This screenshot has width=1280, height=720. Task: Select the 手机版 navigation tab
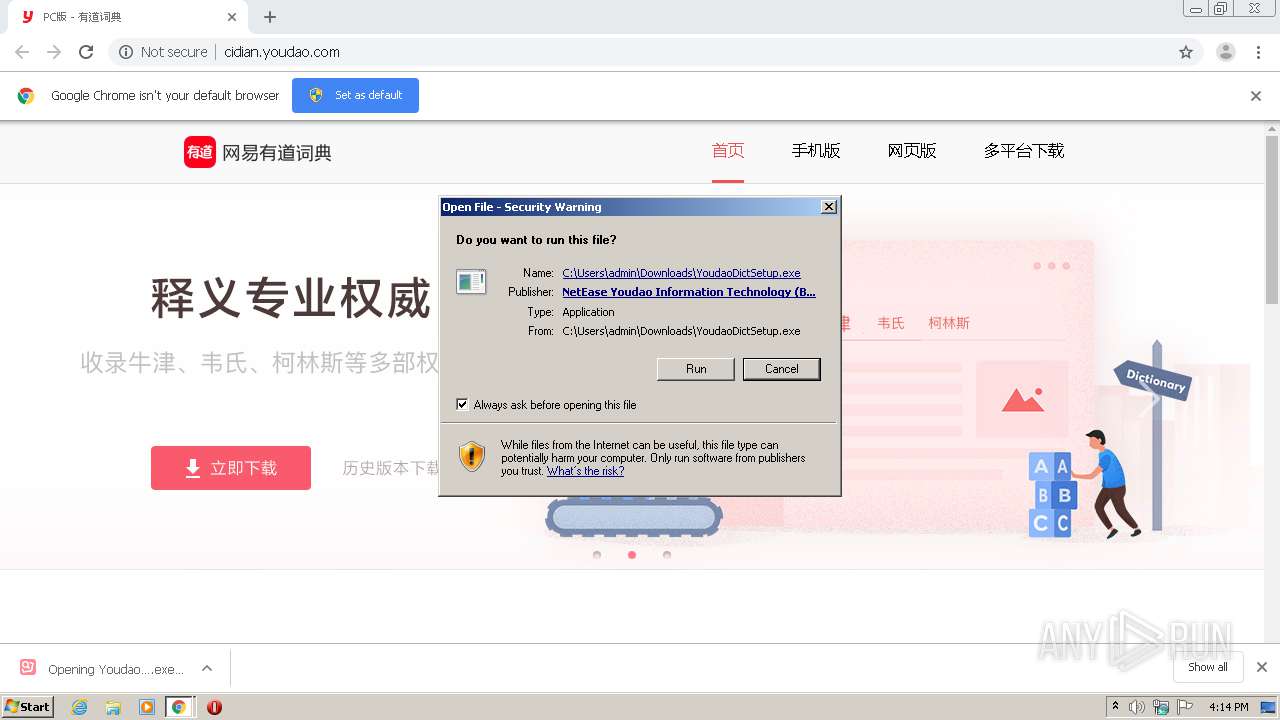[816, 151]
